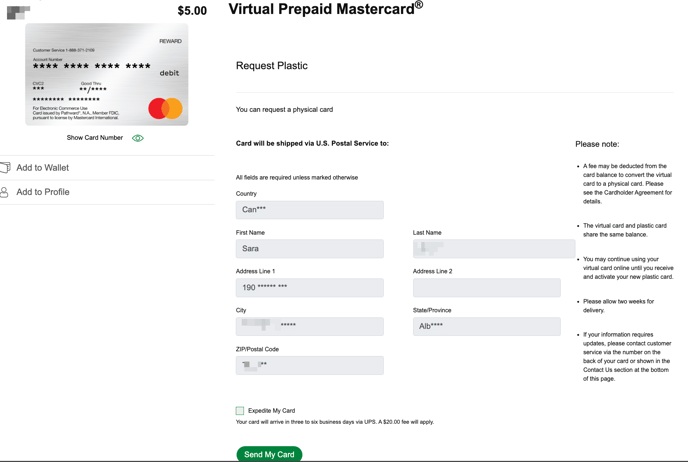The height and width of the screenshot is (462, 688).
Task: Click 'All fields are required unless marked otherwise'
Action: tap(297, 177)
